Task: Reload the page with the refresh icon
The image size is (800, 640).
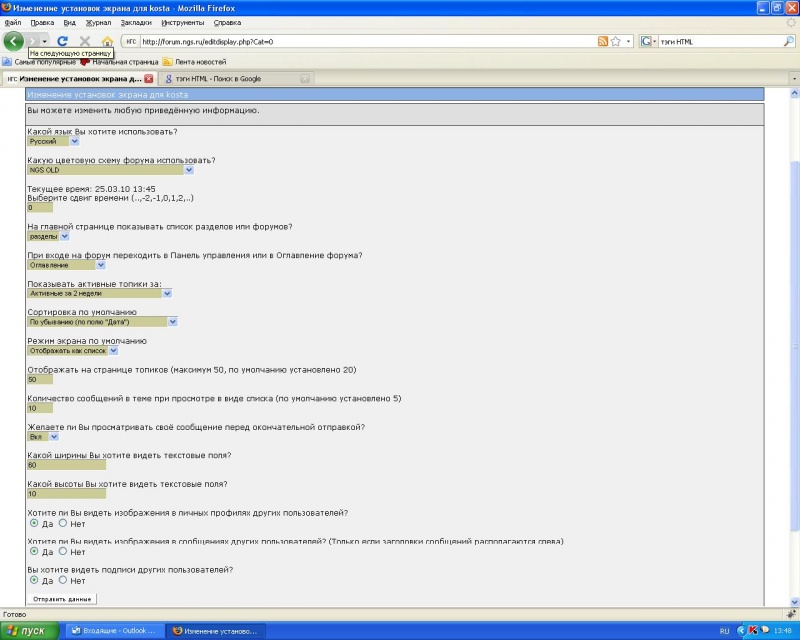Action: [x=62, y=42]
